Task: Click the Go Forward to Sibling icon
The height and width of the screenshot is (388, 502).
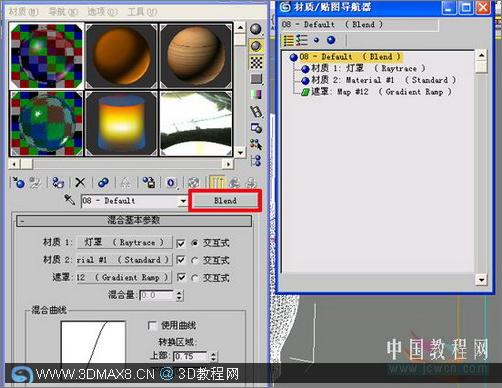Action: [251, 183]
